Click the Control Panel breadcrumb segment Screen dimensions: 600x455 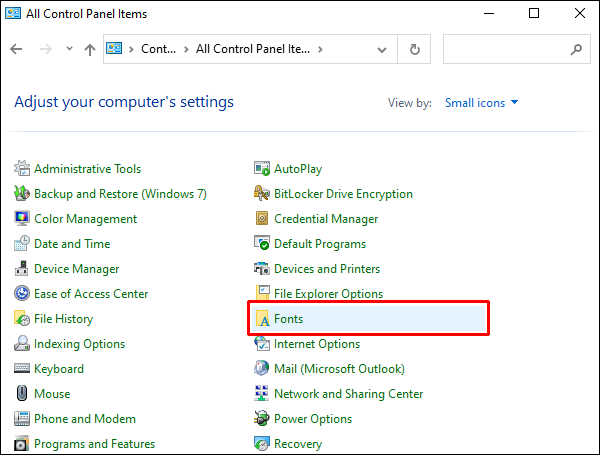pos(158,49)
